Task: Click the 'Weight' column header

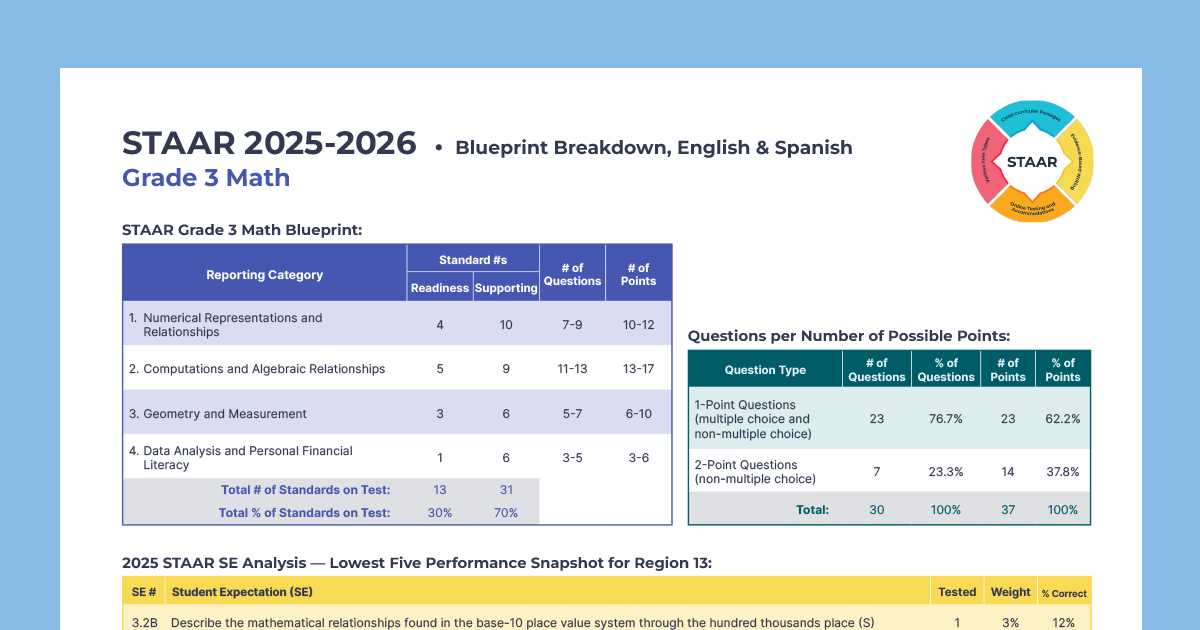Action: 1011,592
